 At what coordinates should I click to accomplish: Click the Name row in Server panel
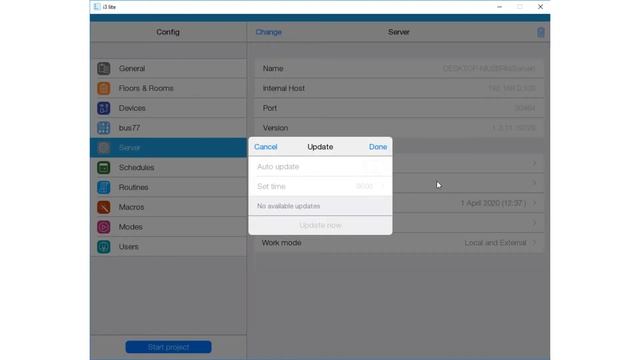pos(399,69)
